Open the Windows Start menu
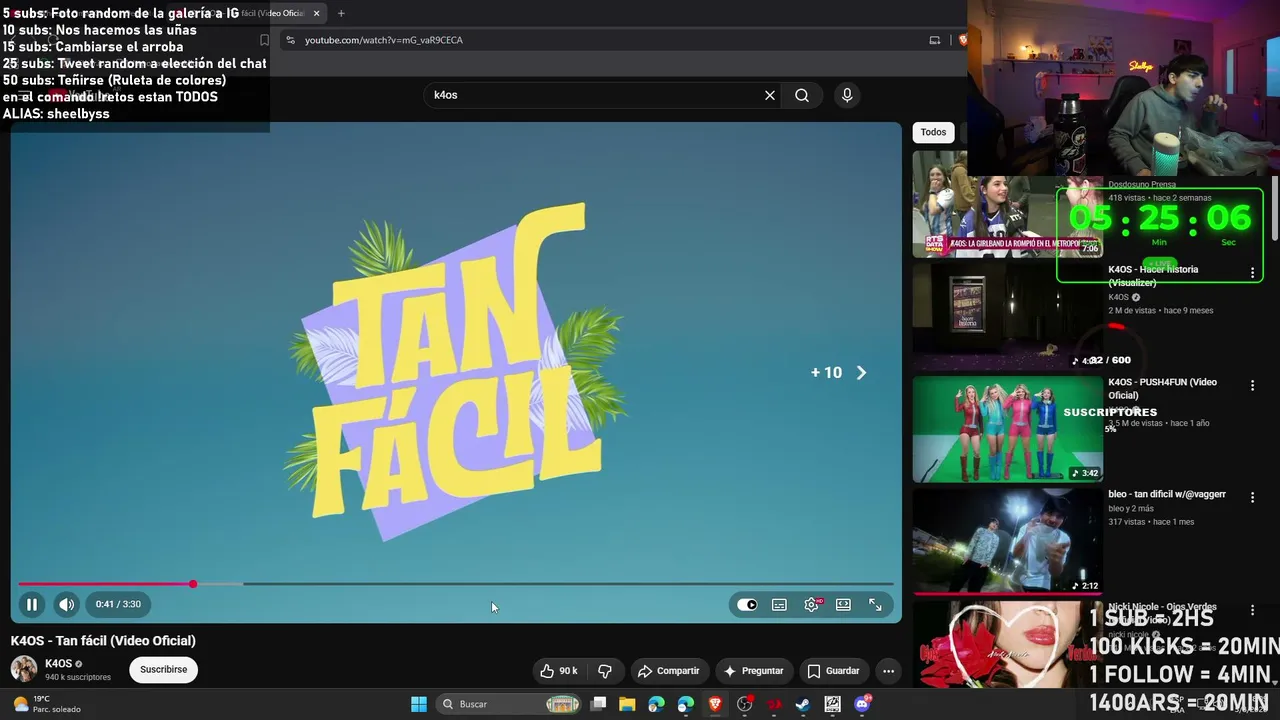The height and width of the screenshot is (720, 1280). [x=419, y=704]
